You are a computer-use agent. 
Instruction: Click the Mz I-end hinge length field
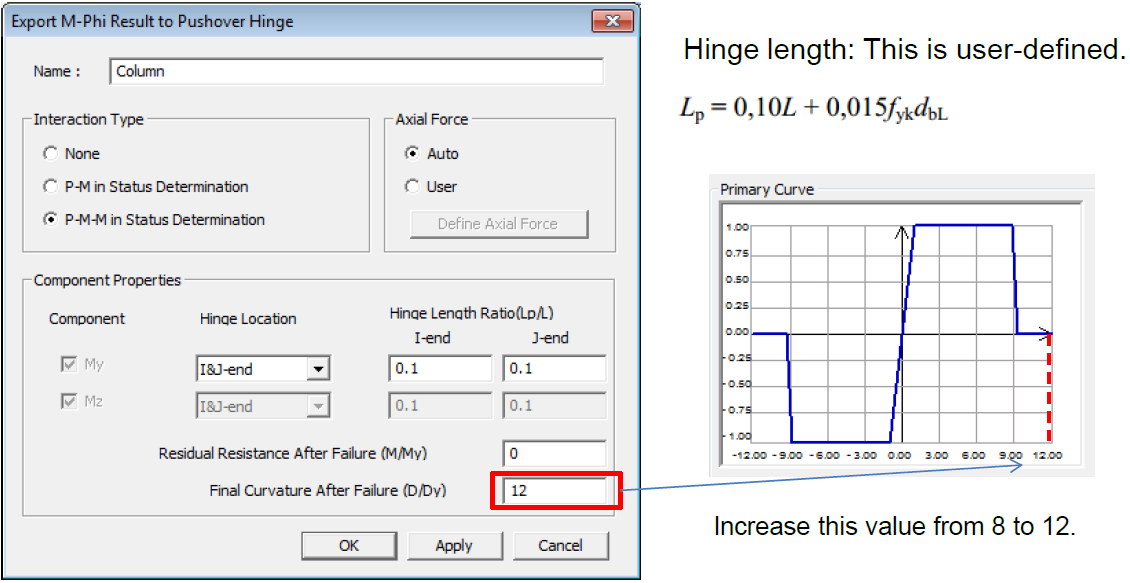pyautogui.click(x=439, y=406)
